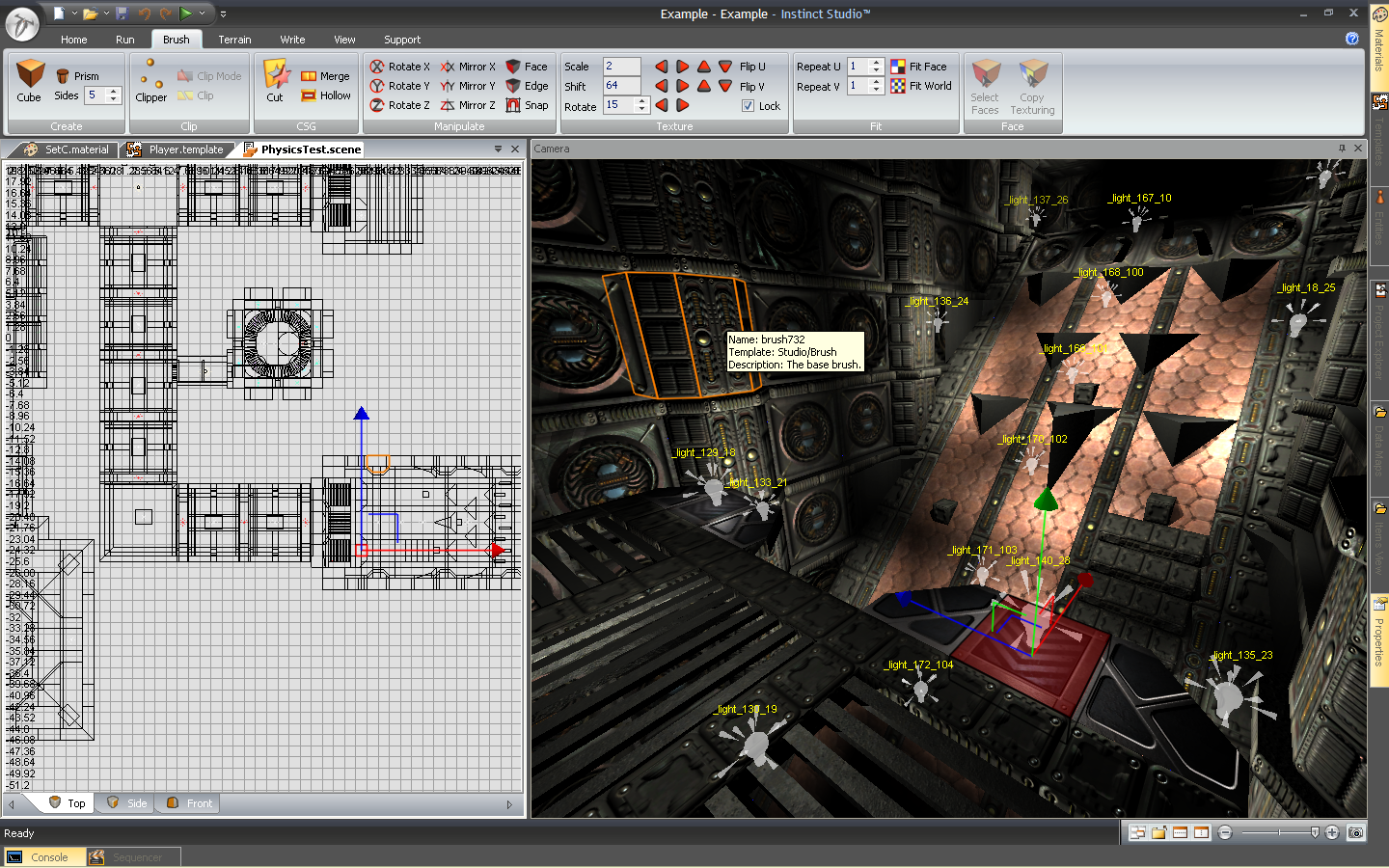Open the Properties side panel
This screenshot has width=1389, height=868.
(1378, 641)
